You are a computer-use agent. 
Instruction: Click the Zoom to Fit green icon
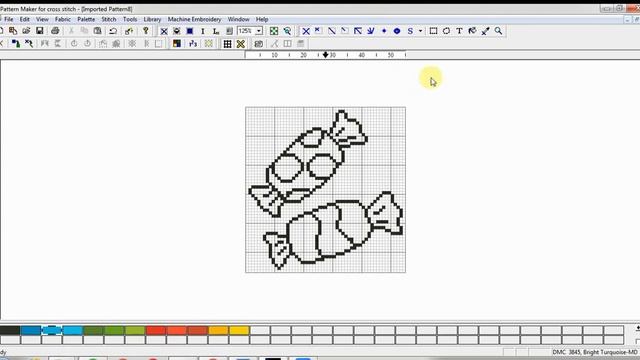(x=274, y=31)
